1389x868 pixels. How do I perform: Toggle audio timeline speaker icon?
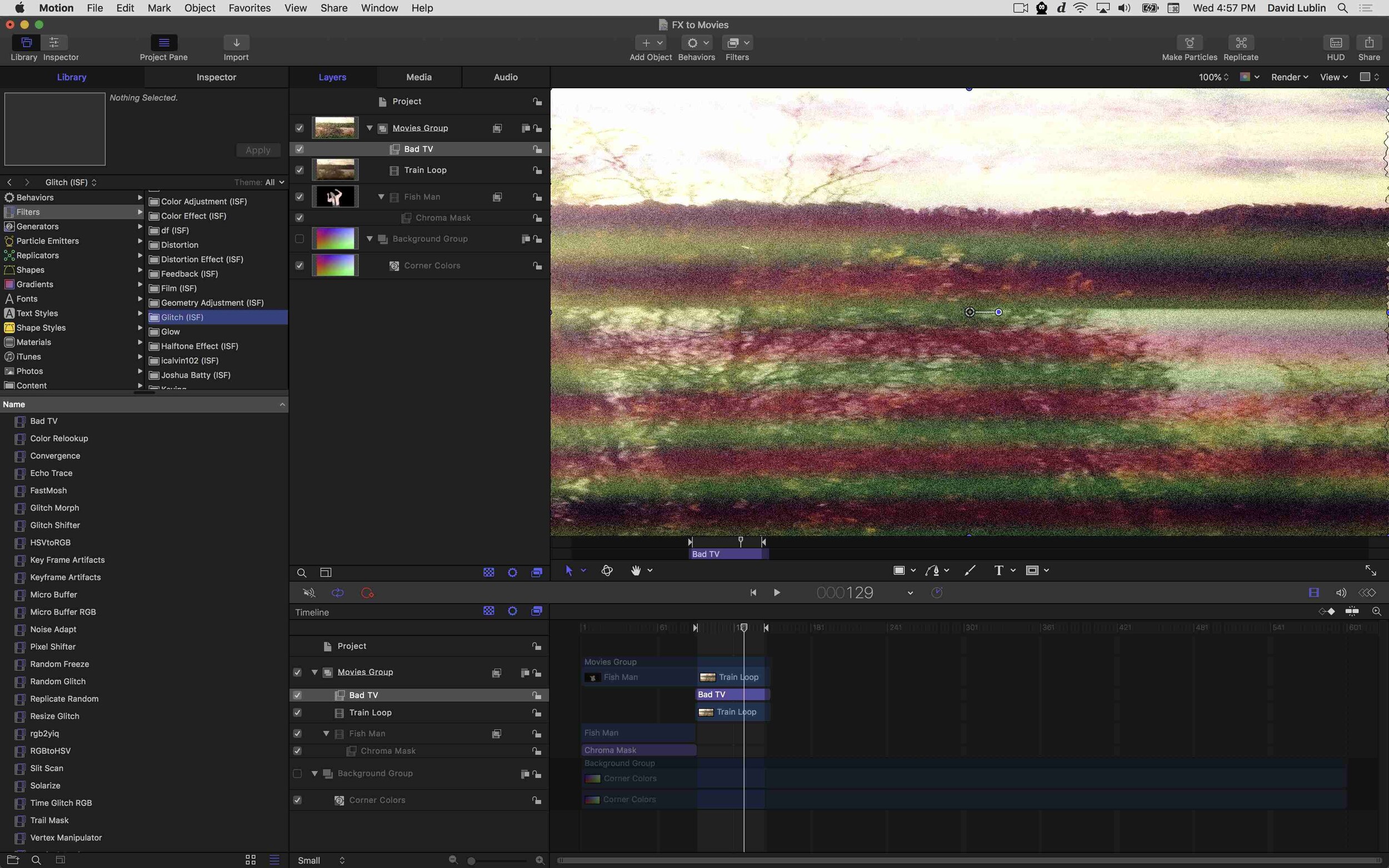pyautogui.click(x=1341, y=593)
